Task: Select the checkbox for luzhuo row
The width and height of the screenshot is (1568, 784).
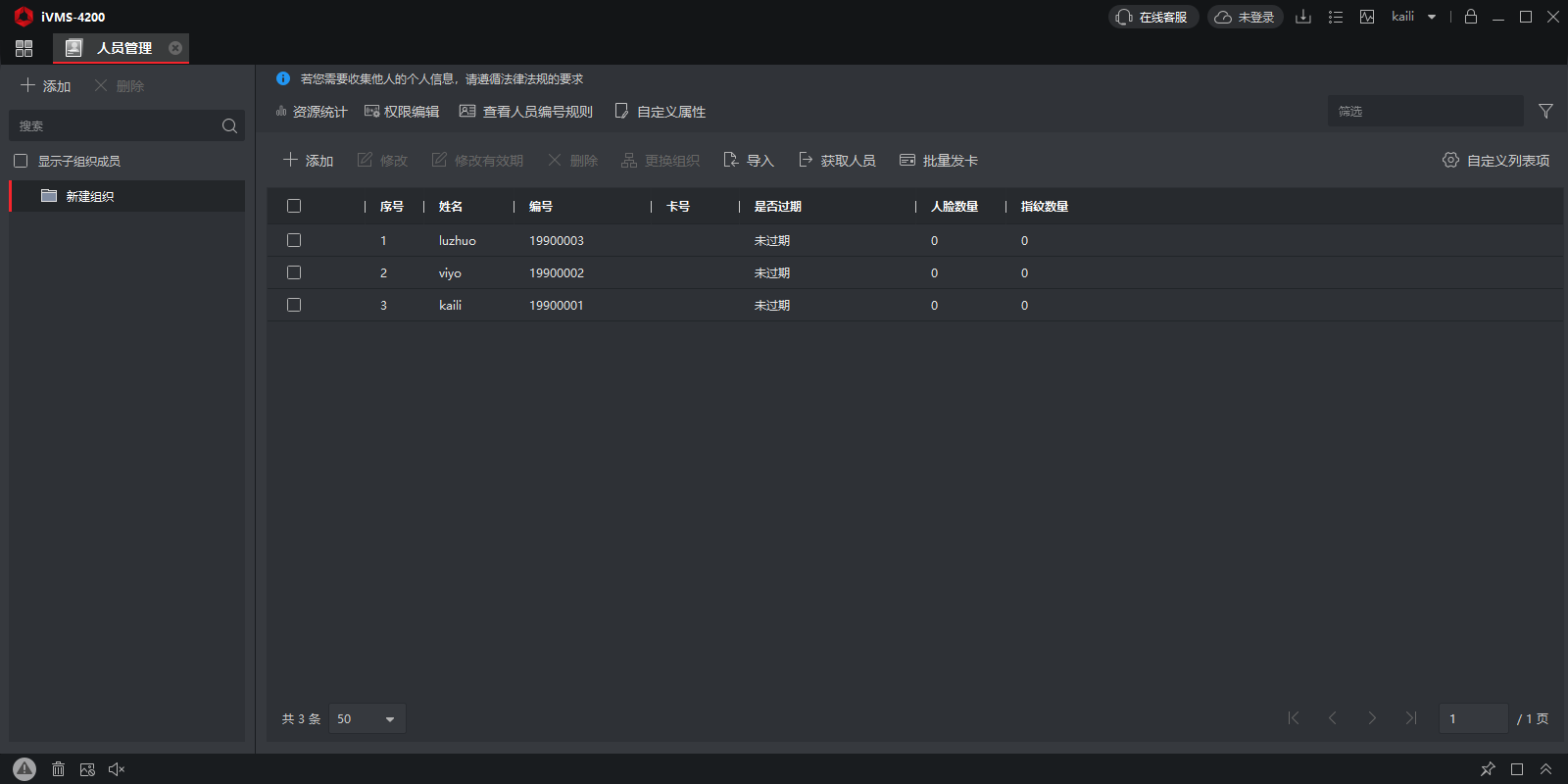Action: (294, 240)
